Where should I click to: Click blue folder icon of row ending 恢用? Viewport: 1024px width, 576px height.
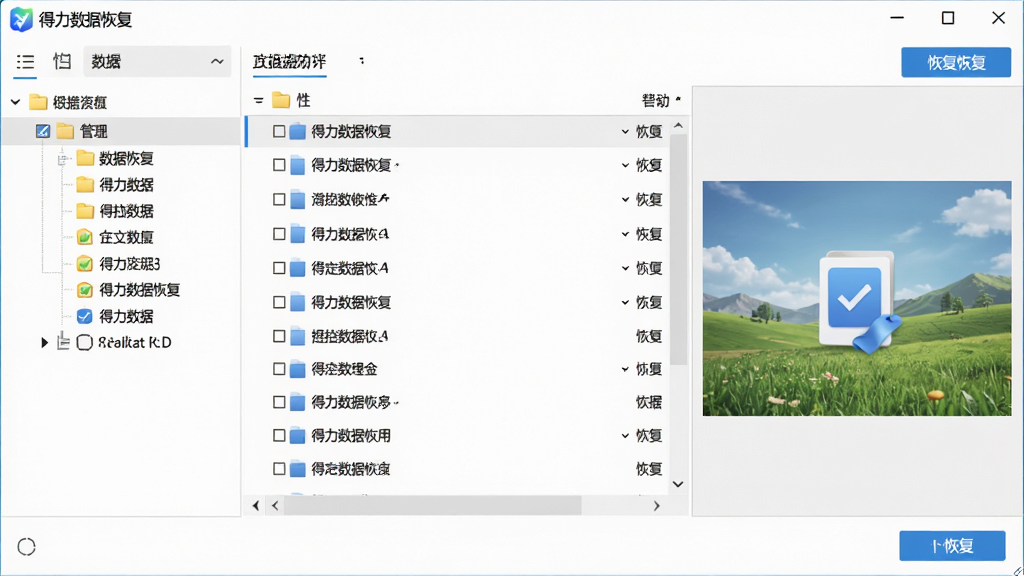(x=298, y=436)
